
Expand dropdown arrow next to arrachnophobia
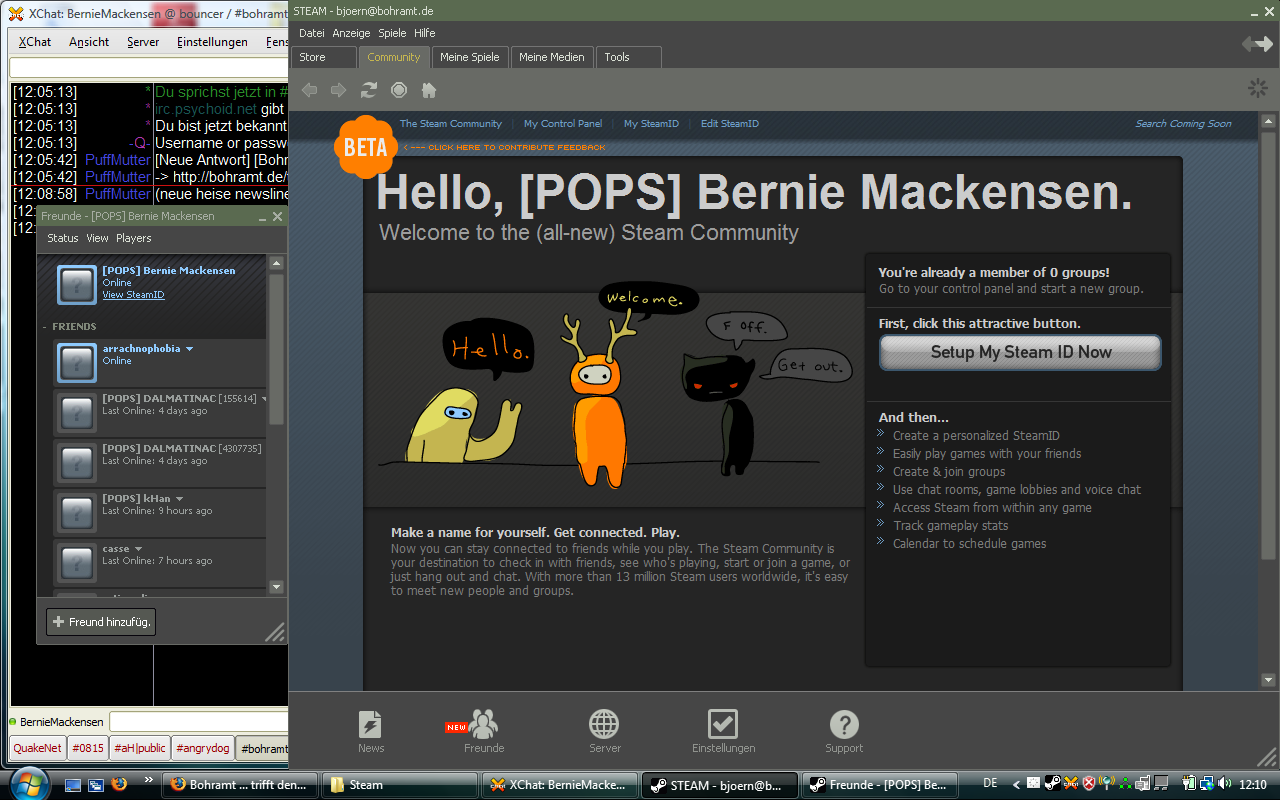(x=190, y=349)
